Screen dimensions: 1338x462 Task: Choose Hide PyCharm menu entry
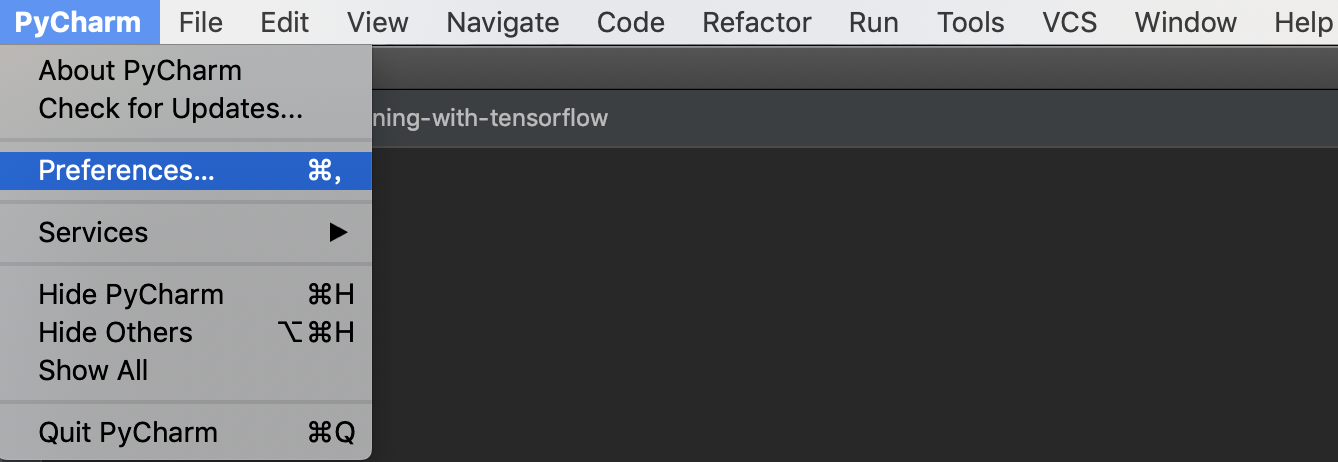point(186,295)
